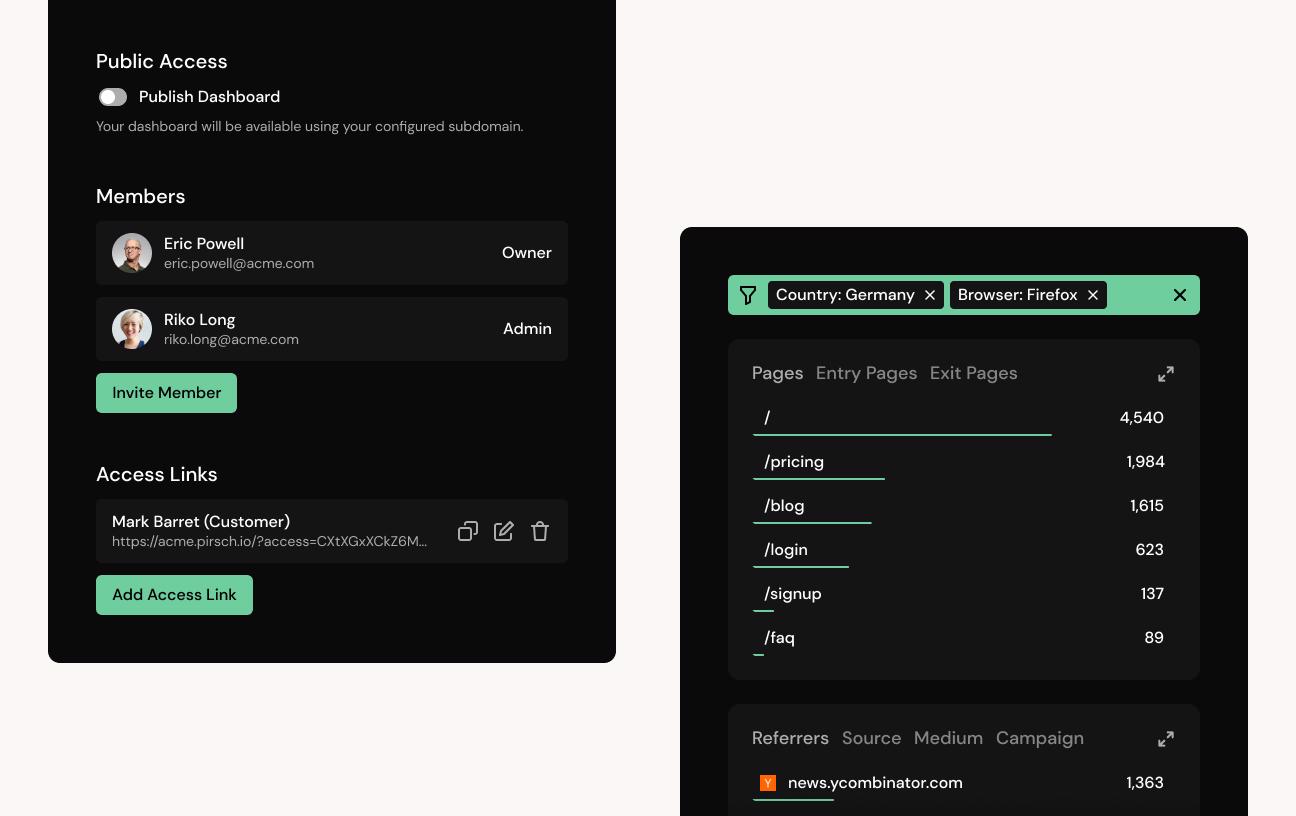The height and width of the screenshot is (816, 1296).
Task: Click the Mark Barret (Customer) link name
Action: tap(201, 522)
